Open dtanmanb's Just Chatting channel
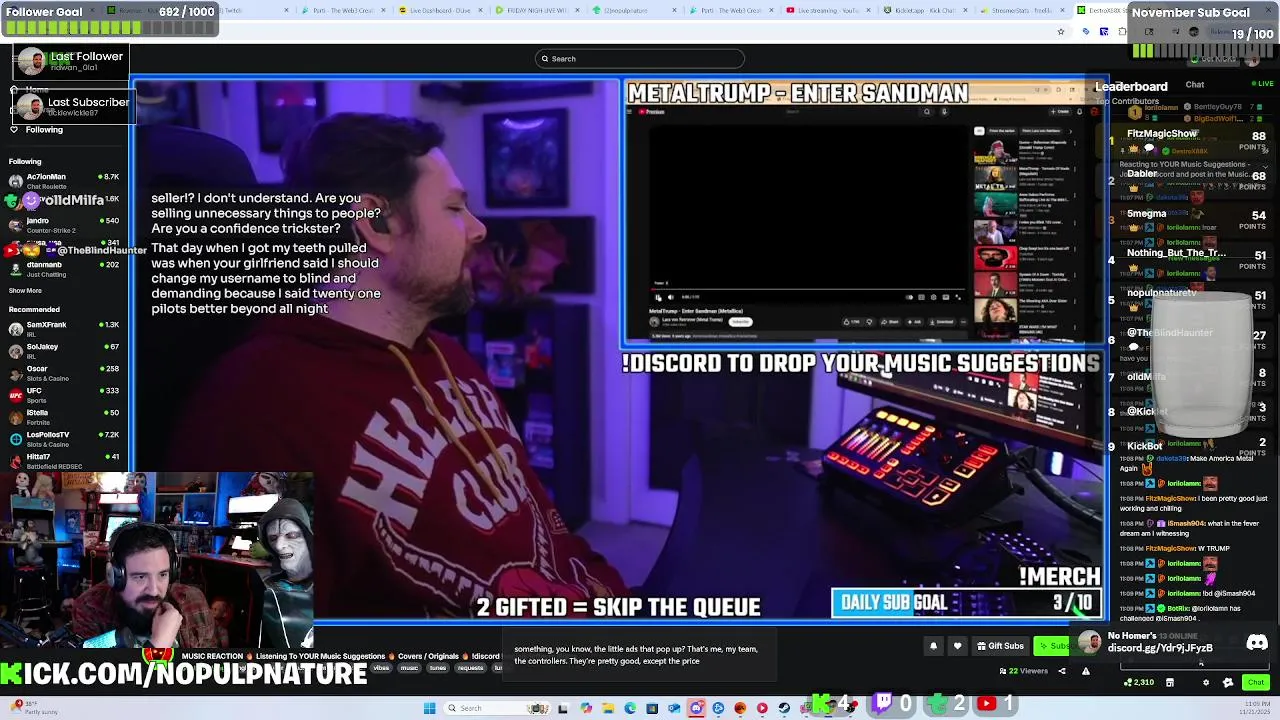 tap(64, 268)
